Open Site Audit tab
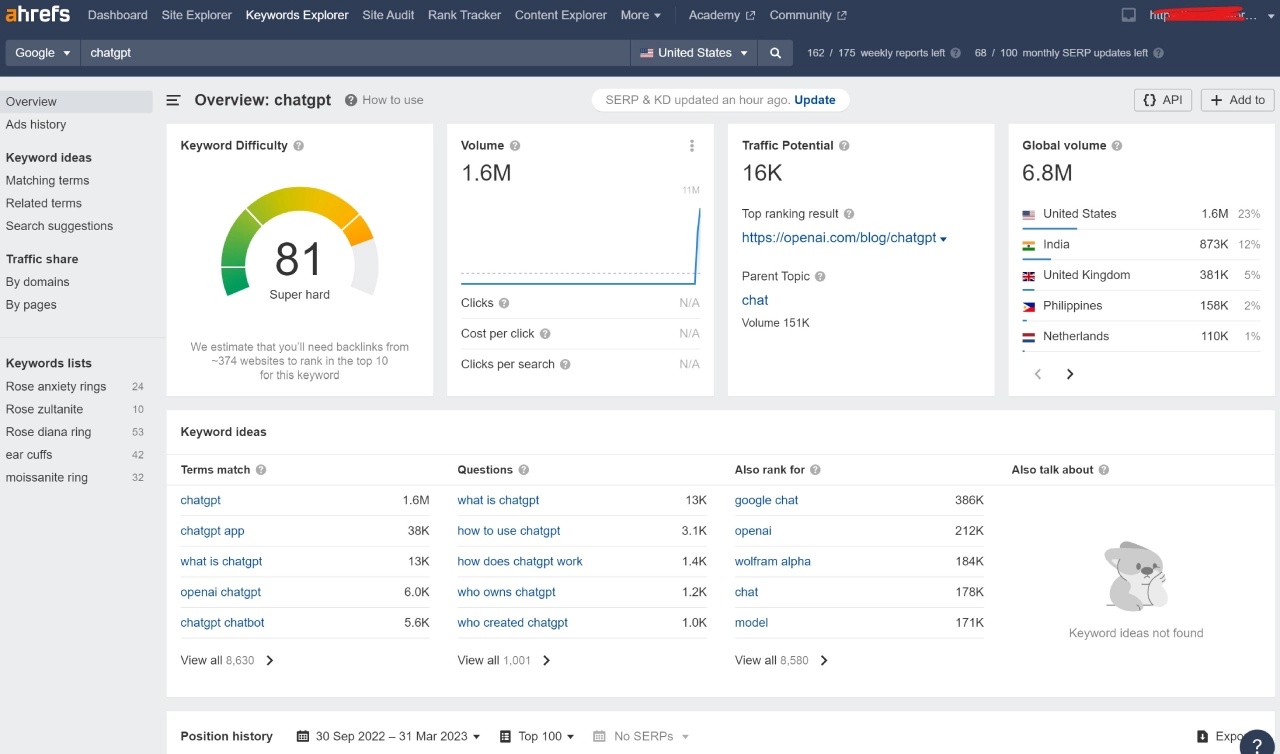Image resolution: width=1280 pixels, height=754 pixels. pos(388,15)
